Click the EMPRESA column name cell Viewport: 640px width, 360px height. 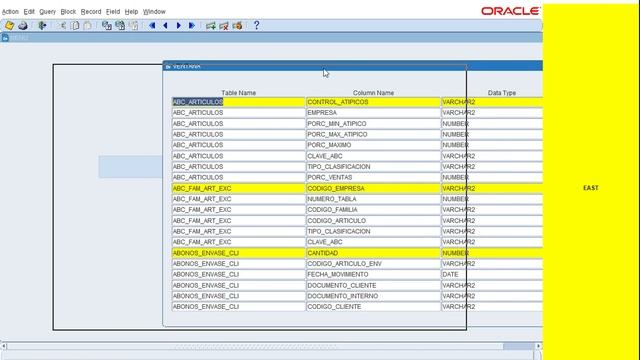pyautogui.click(x=373, y=113)
